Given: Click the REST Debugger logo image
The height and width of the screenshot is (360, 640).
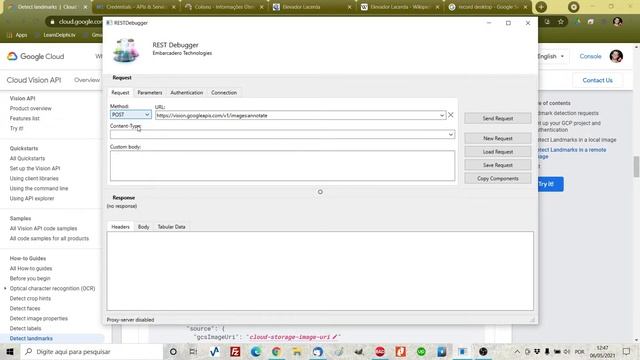Looking at the screenshot, I should coord(126,50).
